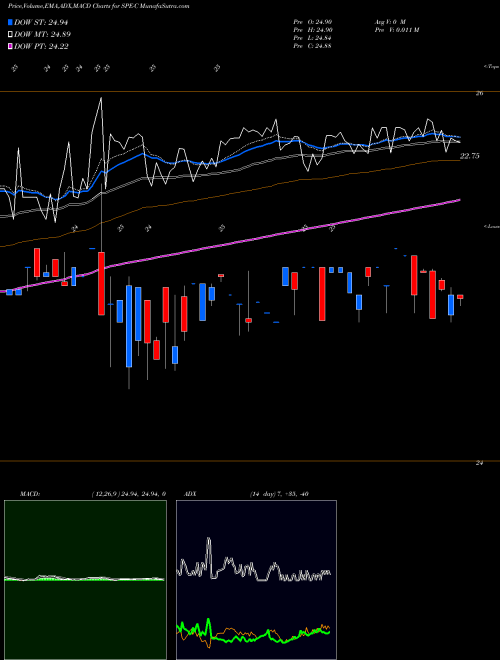Click the MACD (12,26,9) parameter values
Screen dimensions: 500x660
point(128,494)
